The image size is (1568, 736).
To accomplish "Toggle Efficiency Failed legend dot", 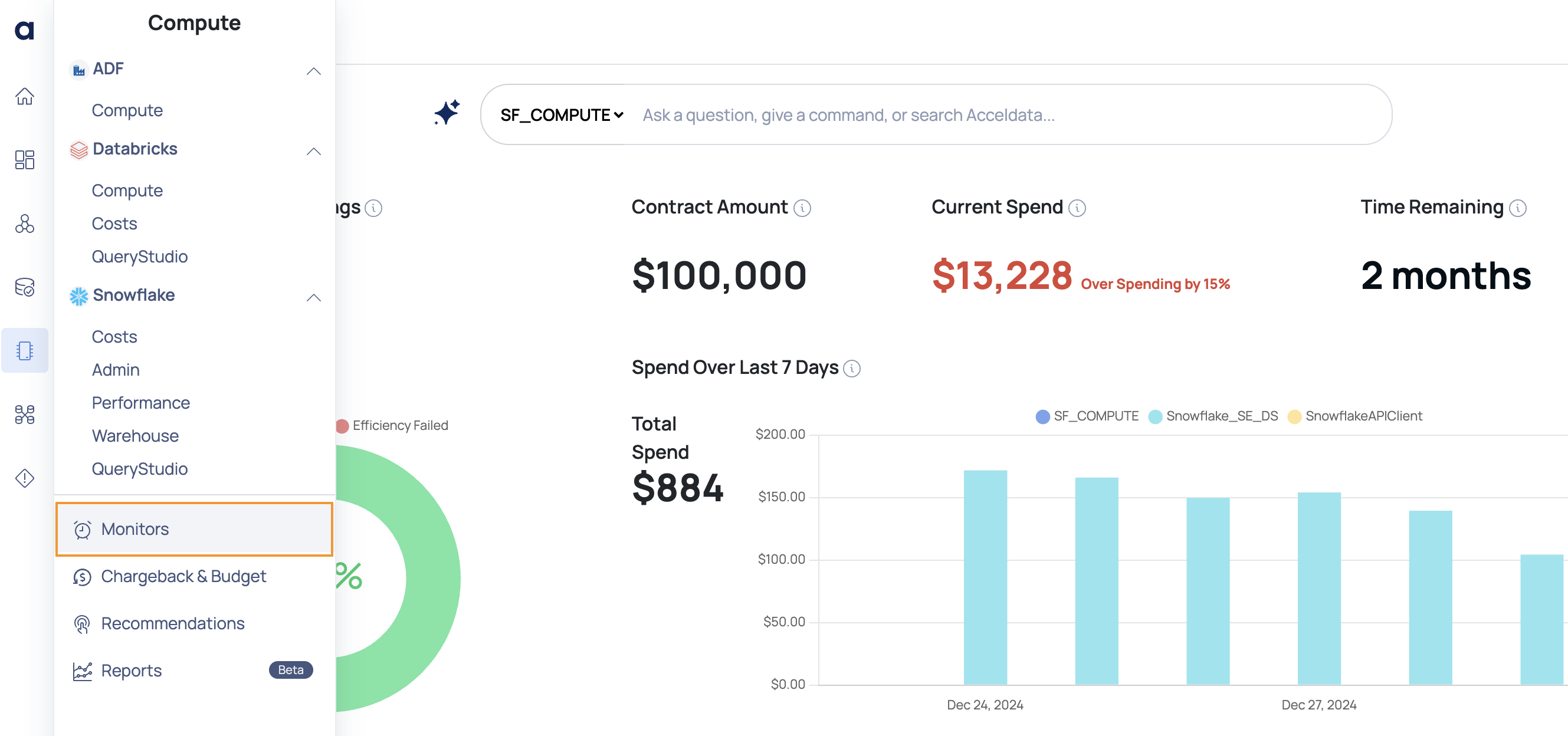I will (x=342, y=426).
